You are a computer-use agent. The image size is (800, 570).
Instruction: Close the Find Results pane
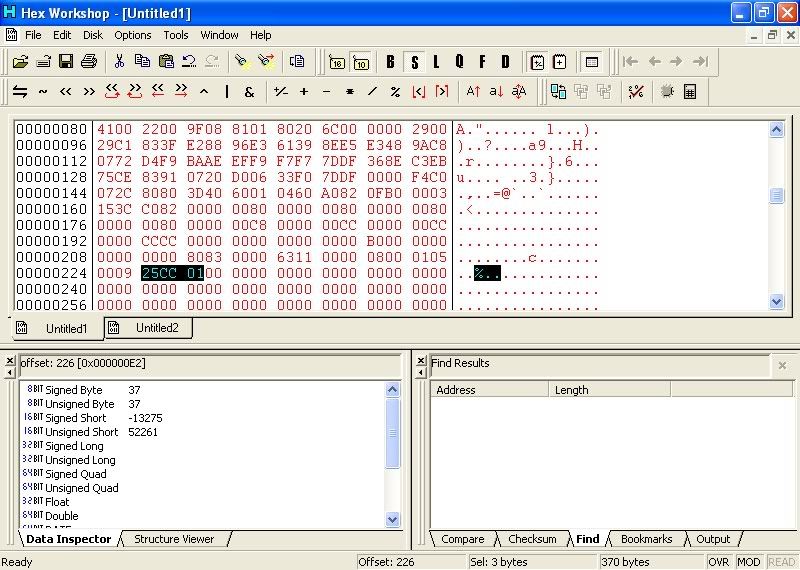click(421, 361)
